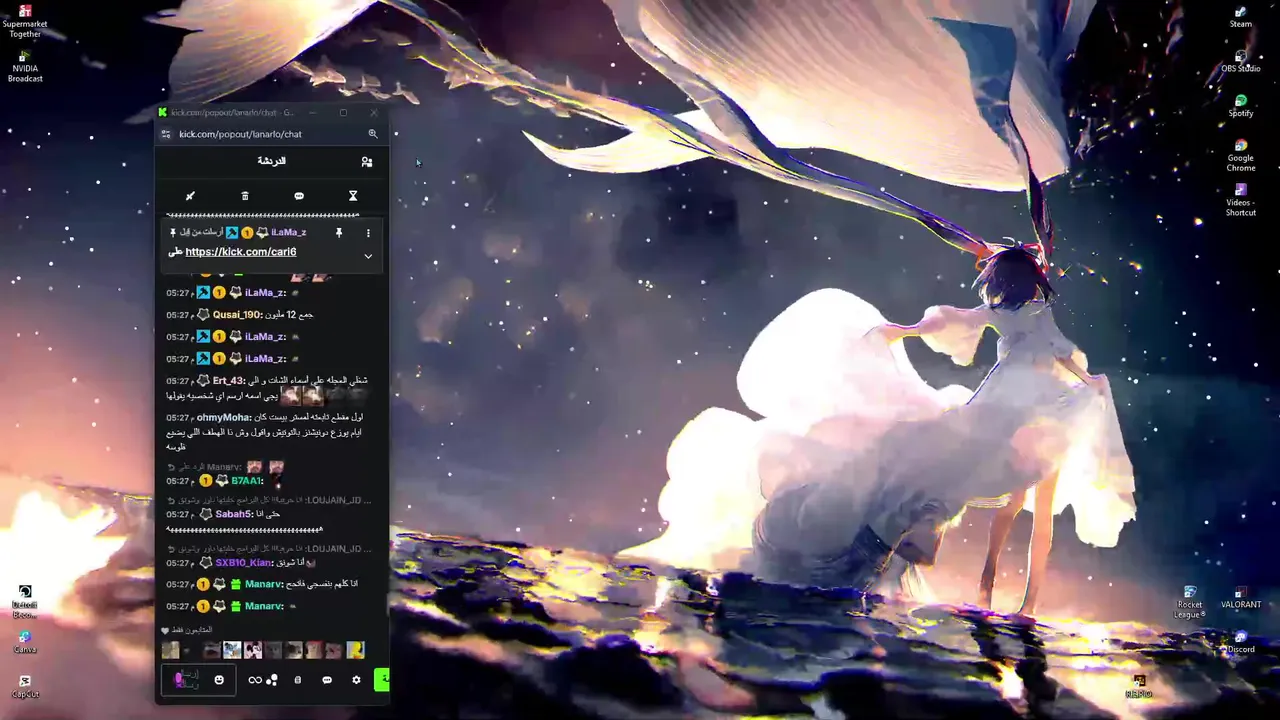The image size is (1280, 720).
Task: Click the infinity icon in chat footer
Action: tap(255, 680)
